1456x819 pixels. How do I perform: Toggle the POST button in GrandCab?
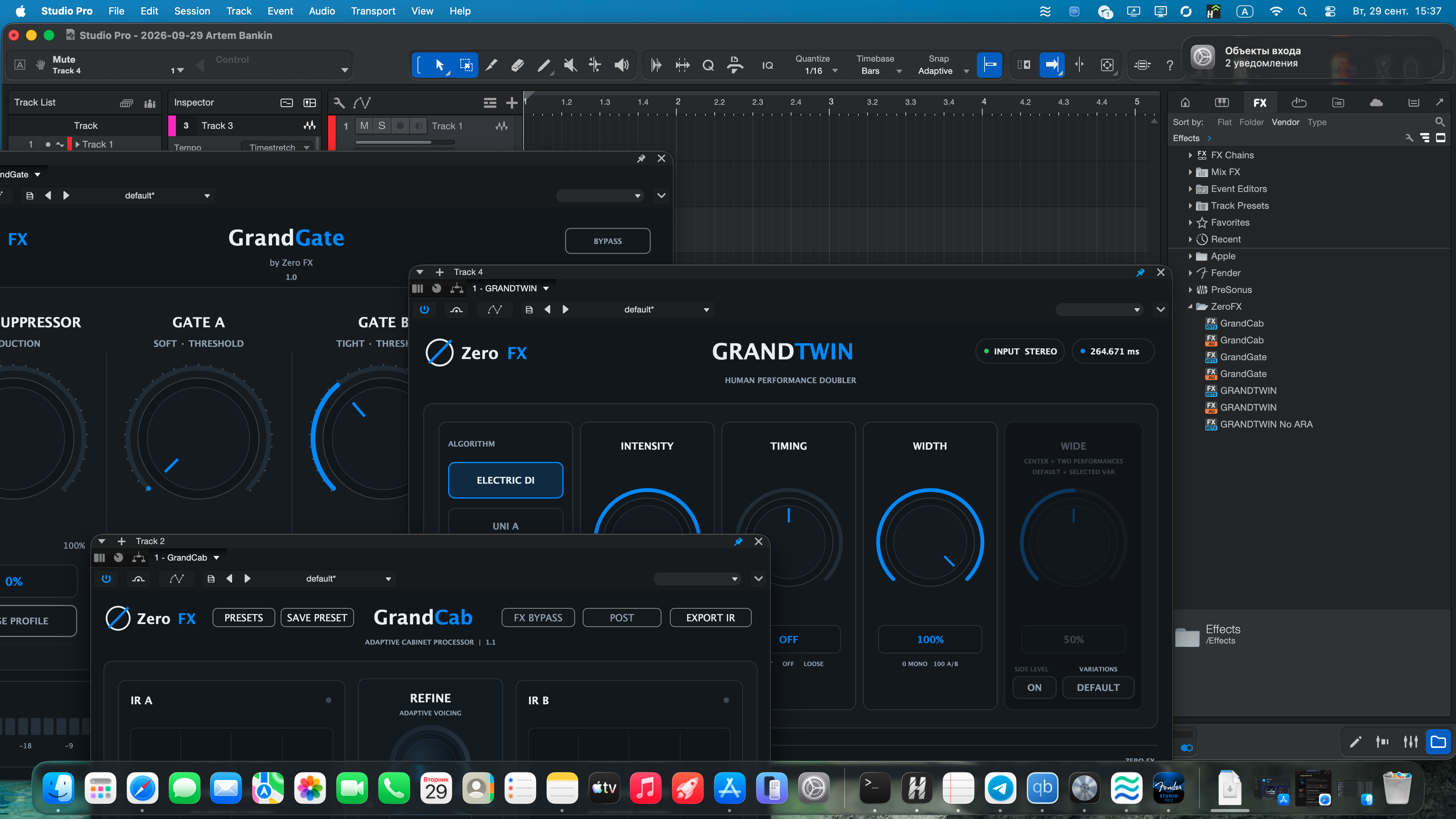(622, 618)
